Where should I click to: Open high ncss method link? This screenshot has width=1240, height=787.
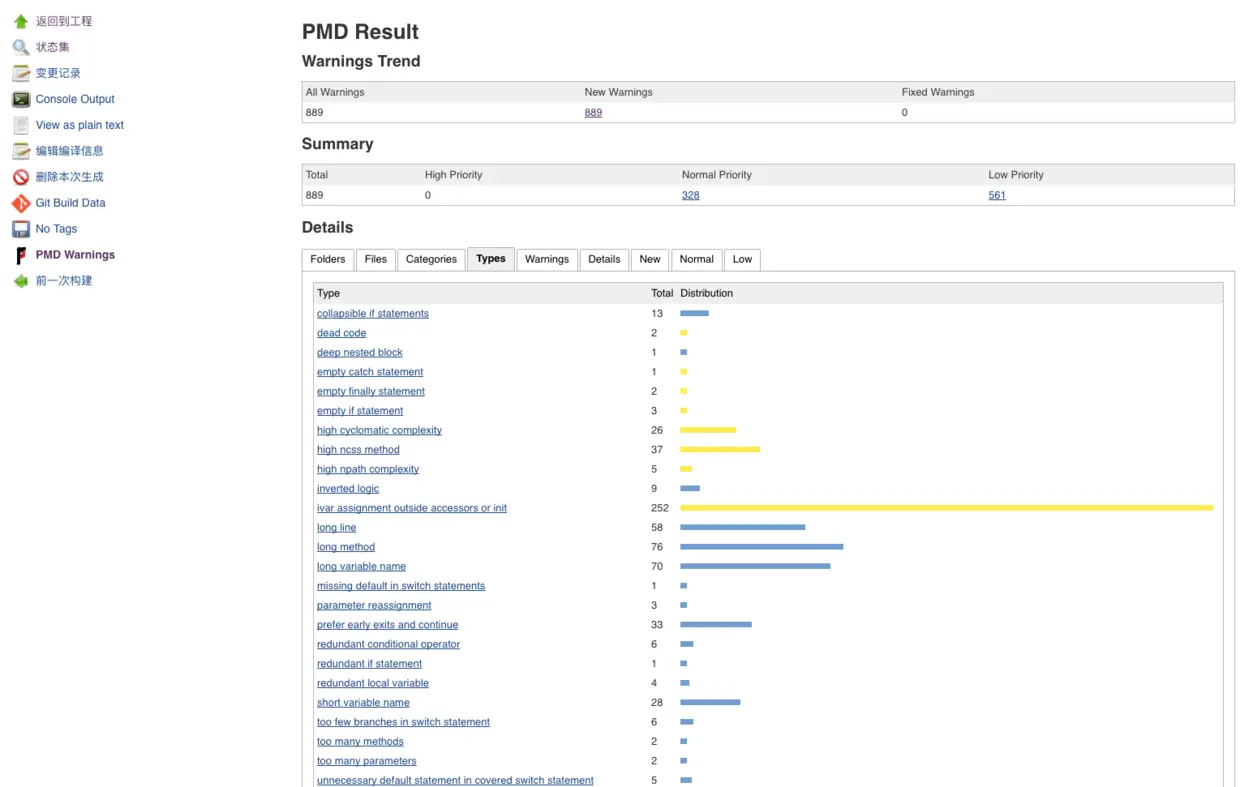358,450
